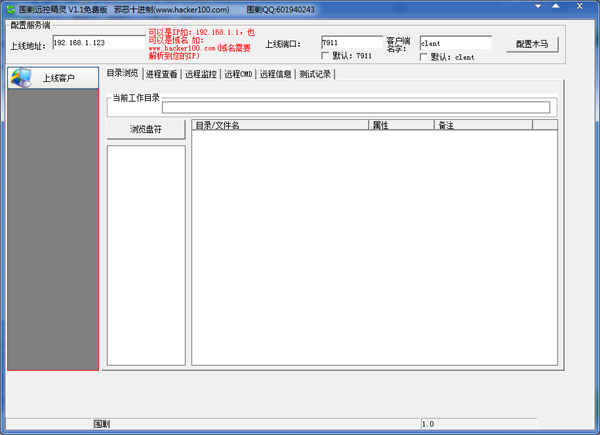
Task: Click the app icon in the title bar
Action: click(10, 9)
